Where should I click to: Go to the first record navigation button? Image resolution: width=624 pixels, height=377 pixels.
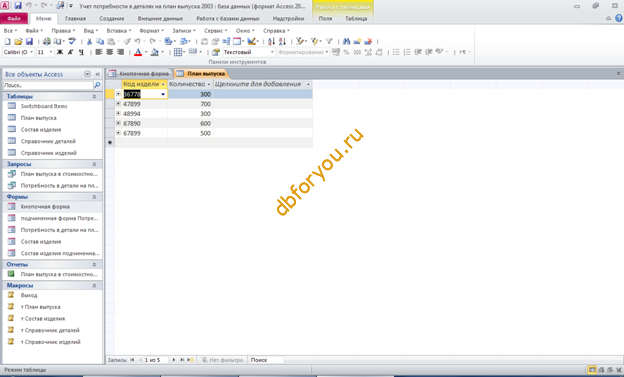pyautogui.click(x=132, y=360)
